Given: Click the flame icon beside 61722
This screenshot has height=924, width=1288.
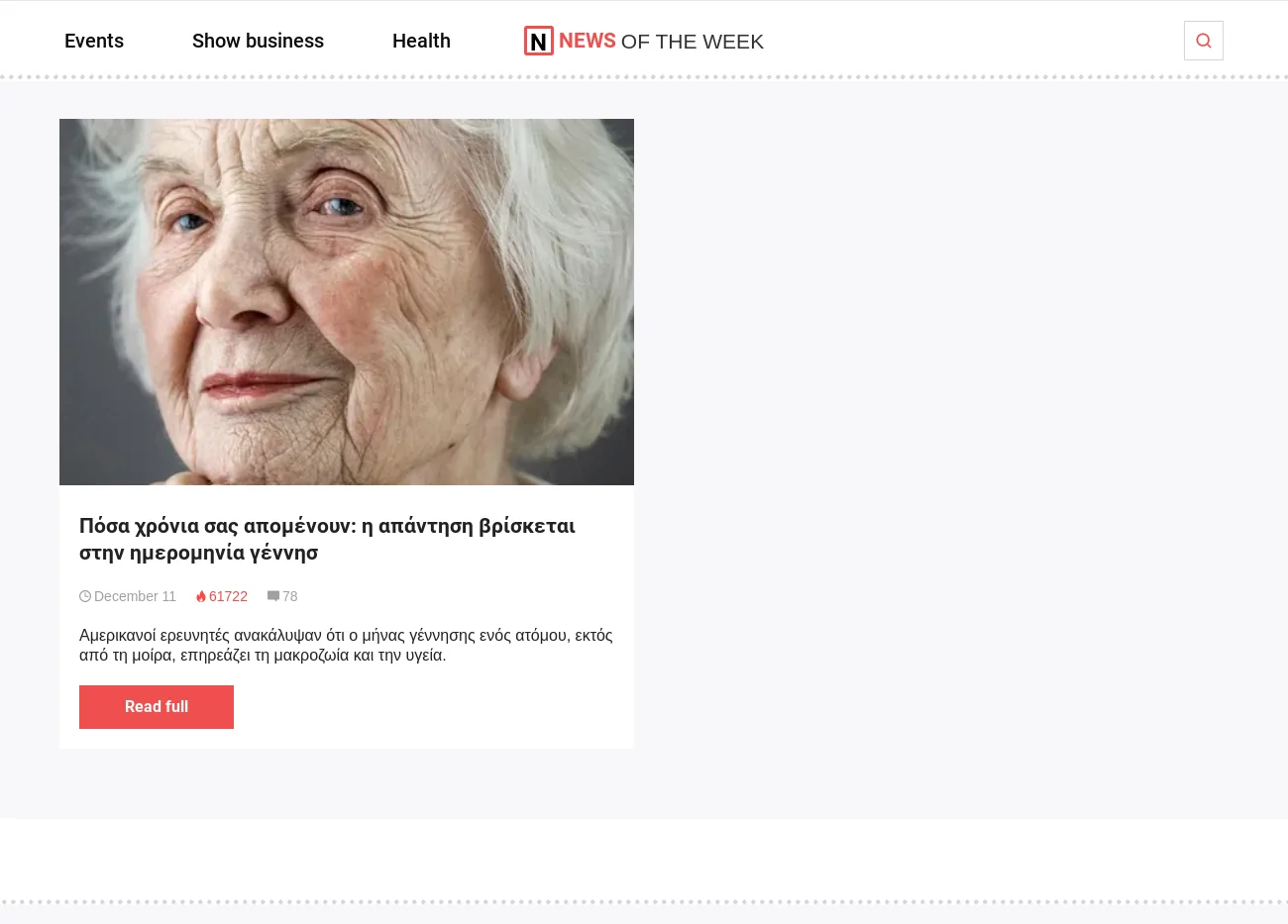Looking at the screenshot, I should 201,596.
